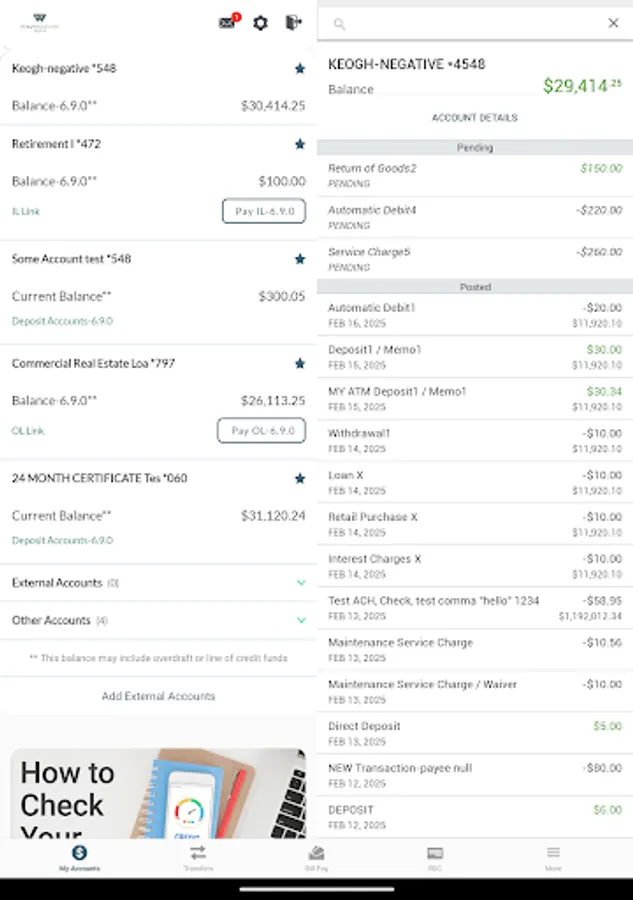Unstar the Commercial Real Estate Loa account

coord(299,364)
